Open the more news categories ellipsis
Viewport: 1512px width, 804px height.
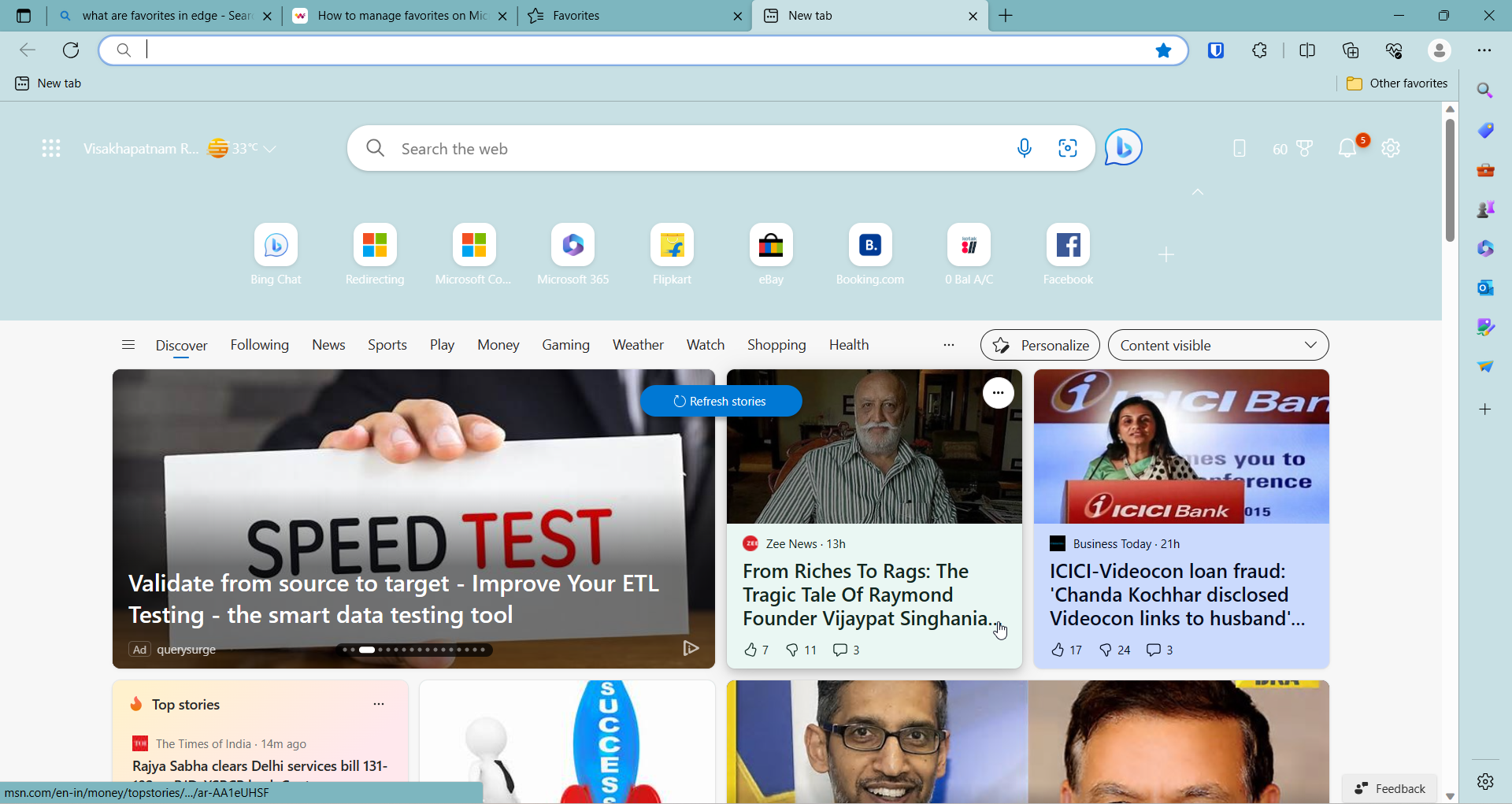click(x=948, y=345)
